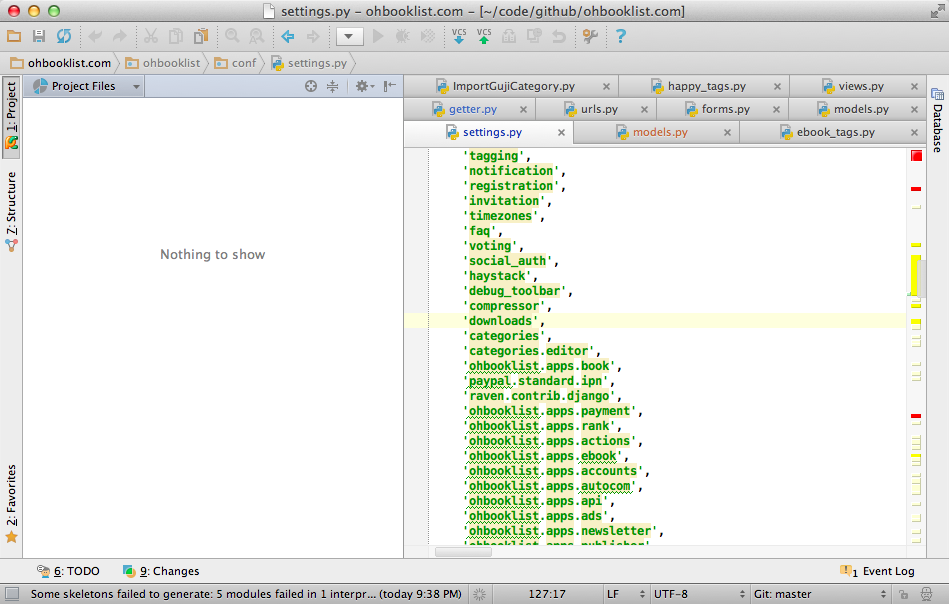Image resolution: width=949 pixels, height=604 pixels.
Task: Toggle the 2: Favorites tool window
Action: click(11, 504)
